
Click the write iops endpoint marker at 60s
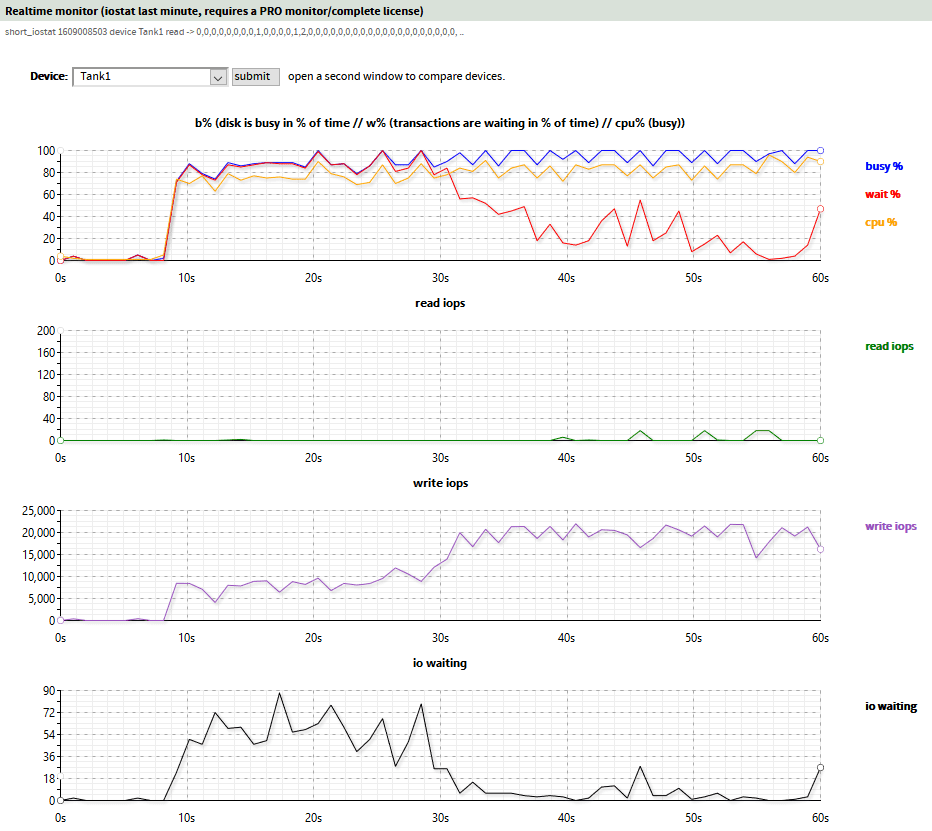[x=820, y=549]
